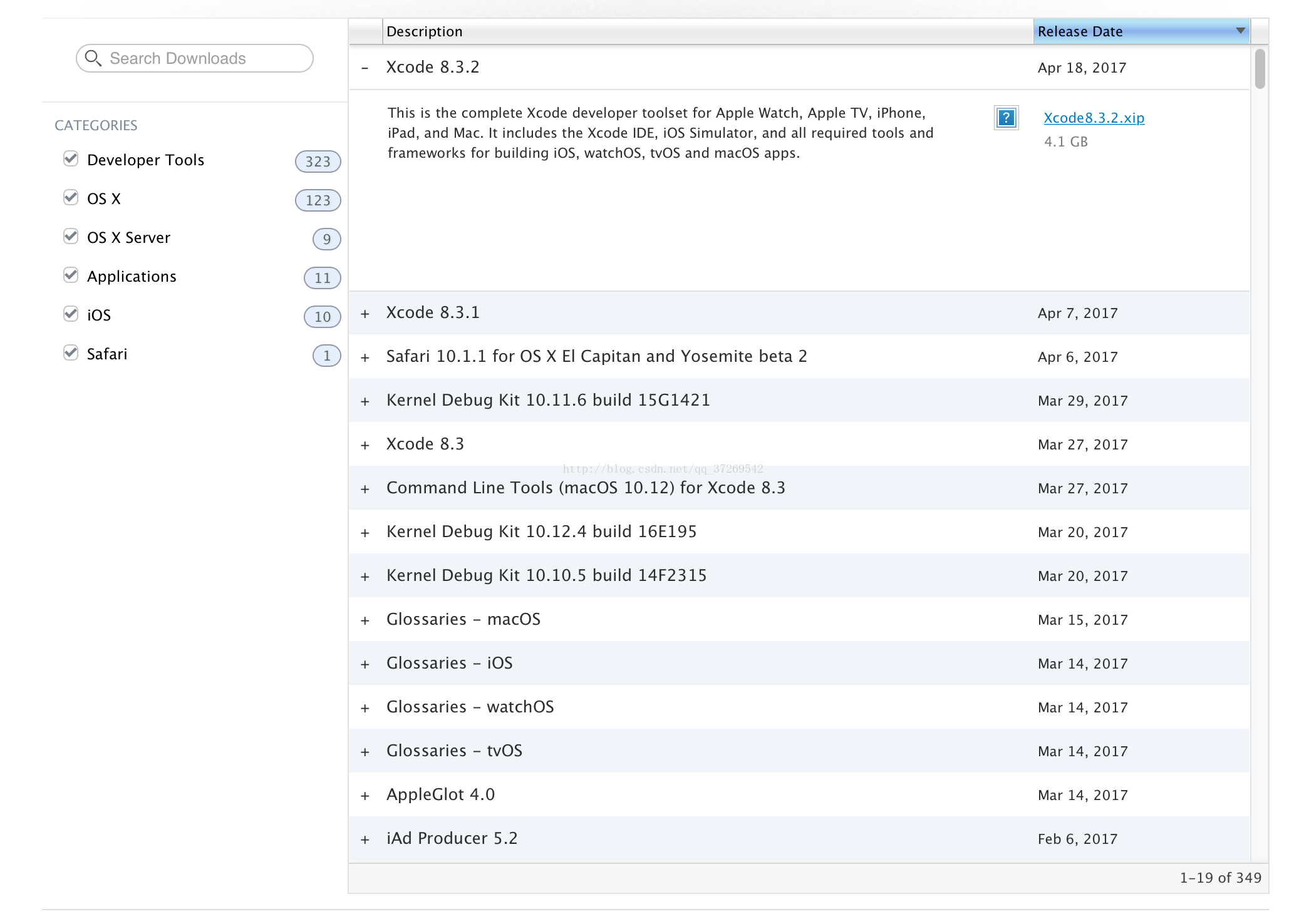Expand the Xcode 8.3 row
The height and width of the screenshot is (924, 1314).
coord(365,445)
